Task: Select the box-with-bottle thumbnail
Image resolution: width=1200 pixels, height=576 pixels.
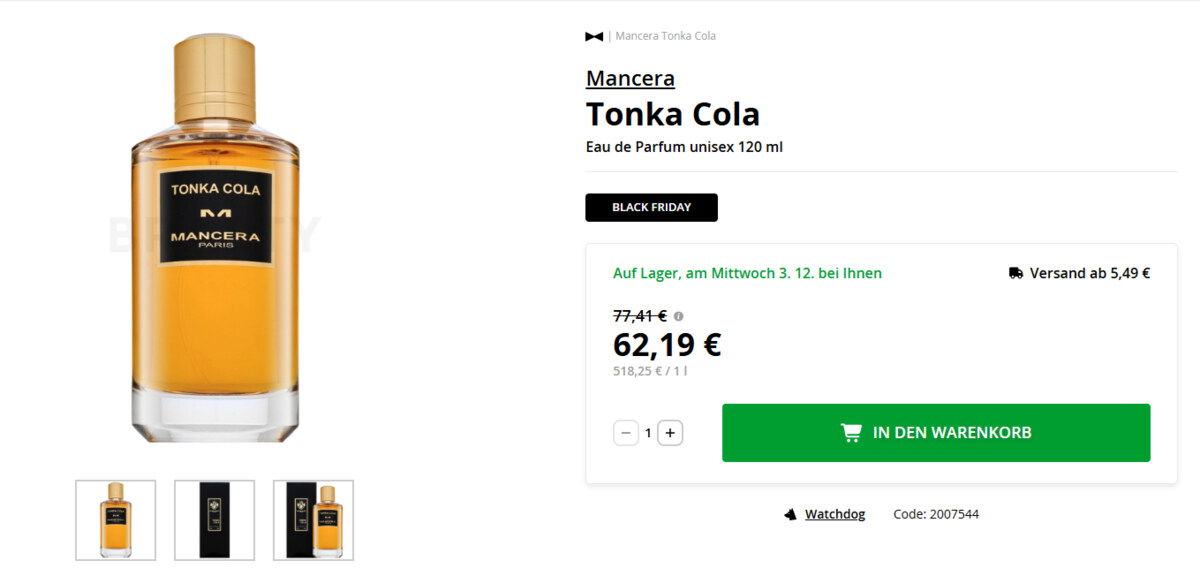Action: point(313,520)
